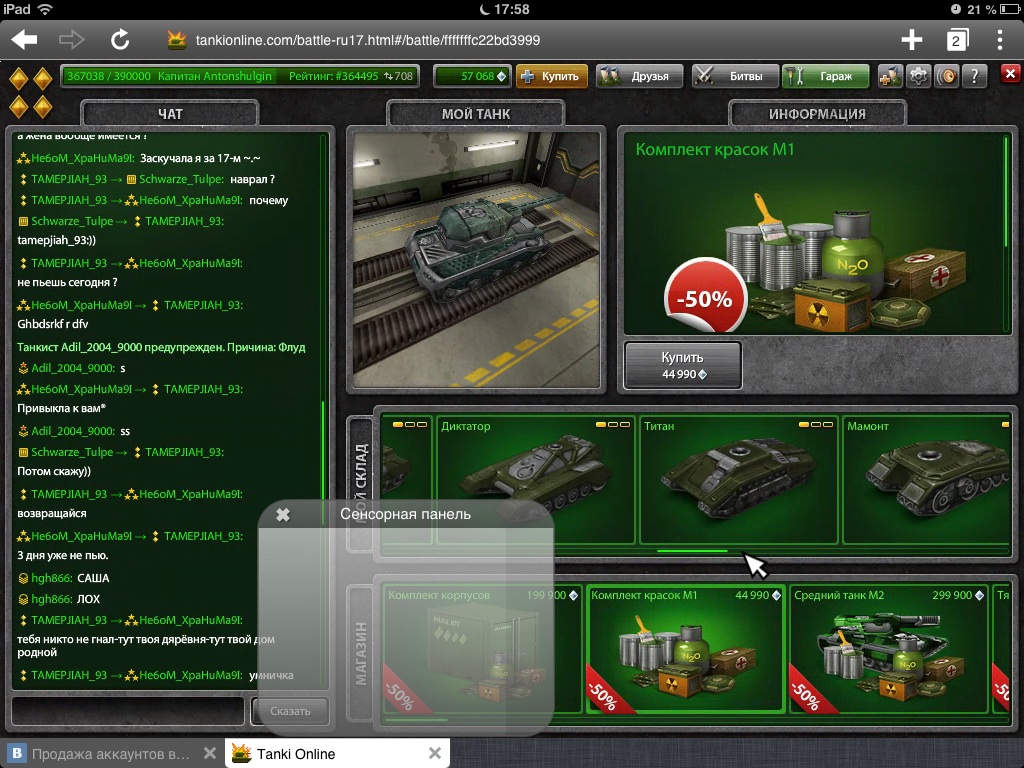Close the Продажа аккаунтов browser tab
1024x768 pixels.
(210, 753)
